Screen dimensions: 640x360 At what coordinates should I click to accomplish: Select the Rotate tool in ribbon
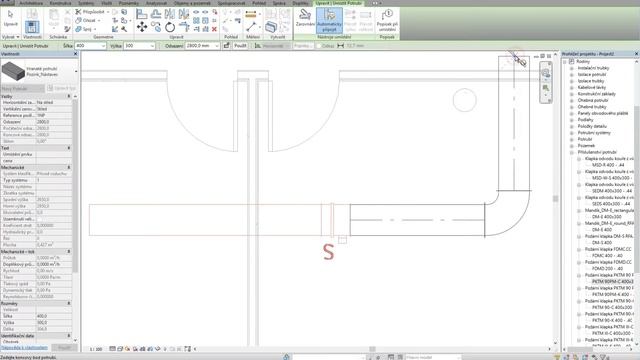(x=170, y=27)
